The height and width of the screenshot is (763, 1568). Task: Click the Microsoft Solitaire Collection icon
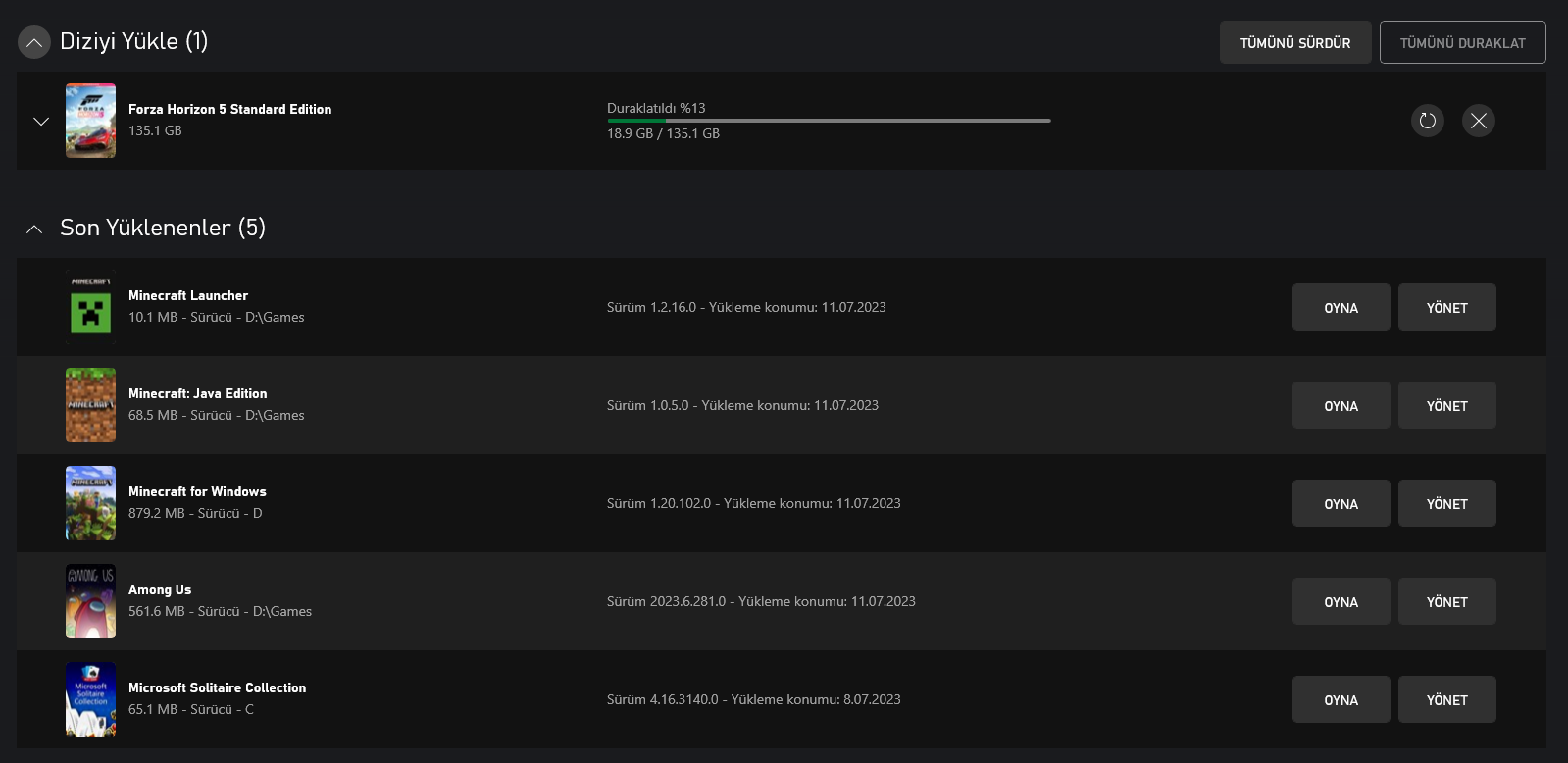coord(90,699)
